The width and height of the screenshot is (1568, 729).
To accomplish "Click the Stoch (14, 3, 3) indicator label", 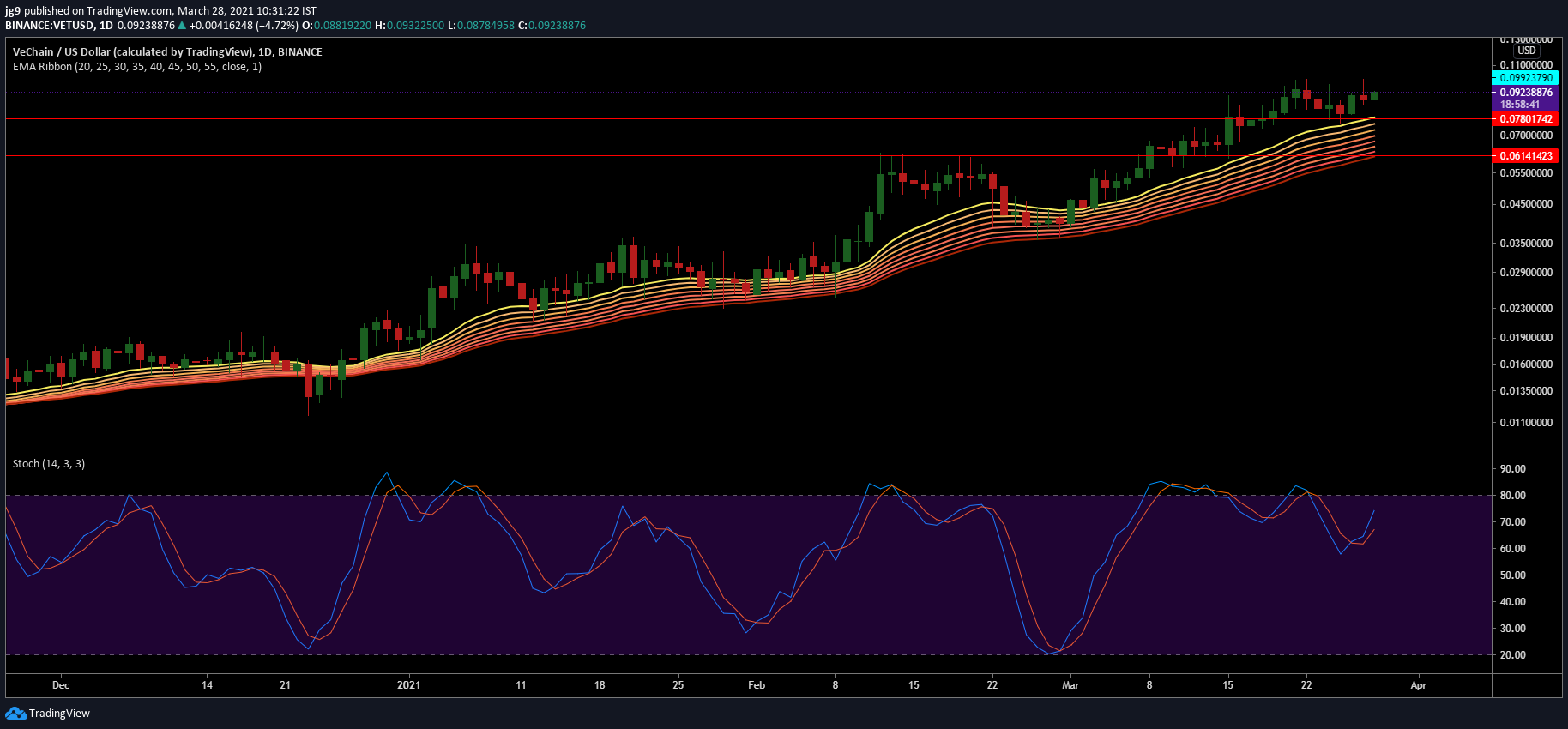I will coord(49,464).
